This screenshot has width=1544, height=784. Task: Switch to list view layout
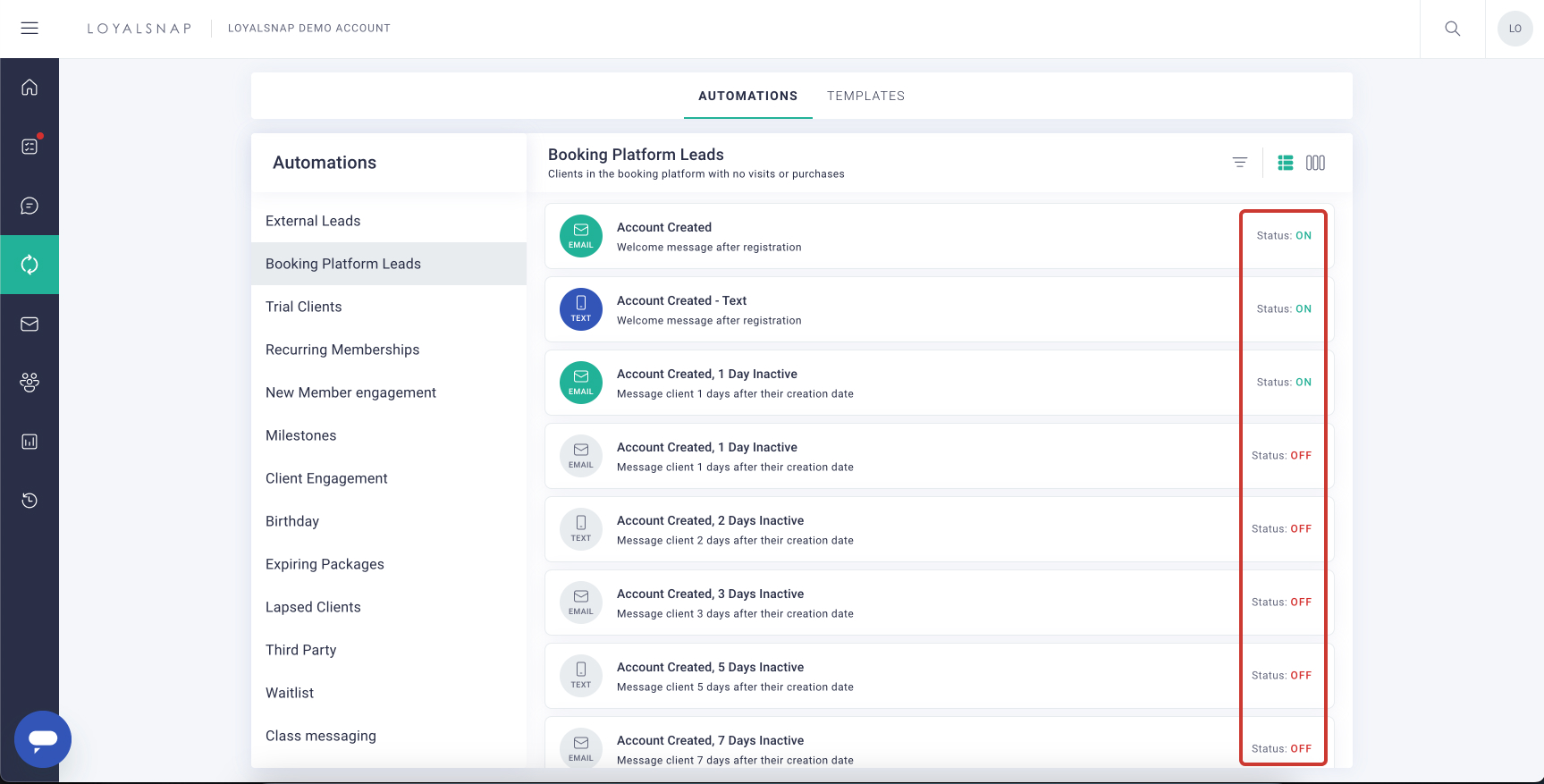(x=1285, y=163)
